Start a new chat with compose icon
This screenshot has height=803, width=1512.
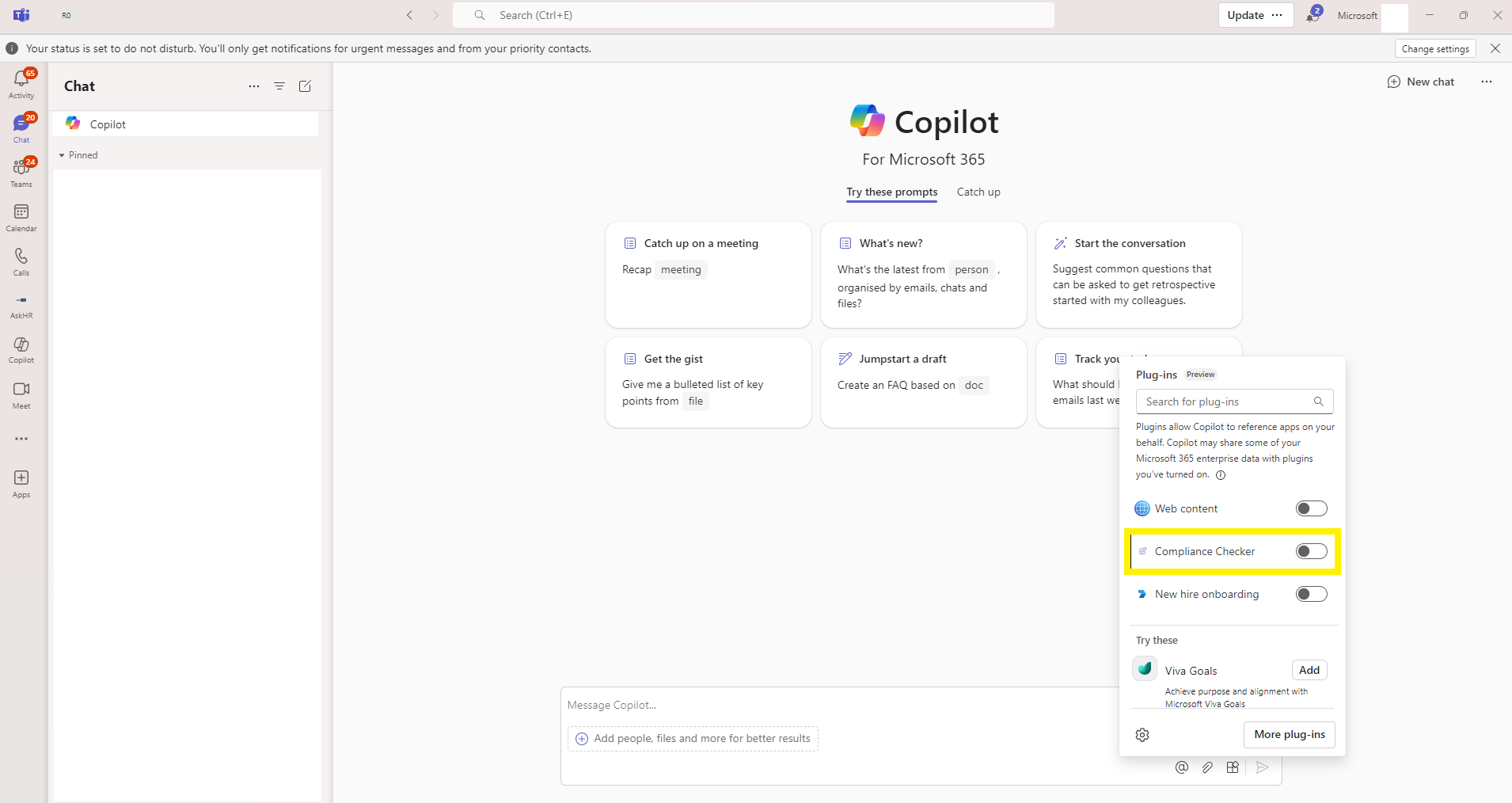point(305,86)
